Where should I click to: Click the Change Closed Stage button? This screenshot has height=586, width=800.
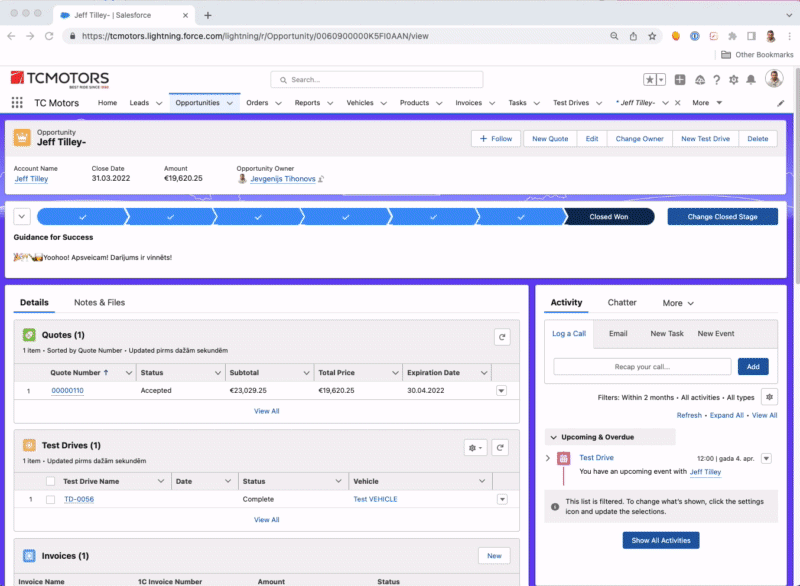tap(721, 216)
